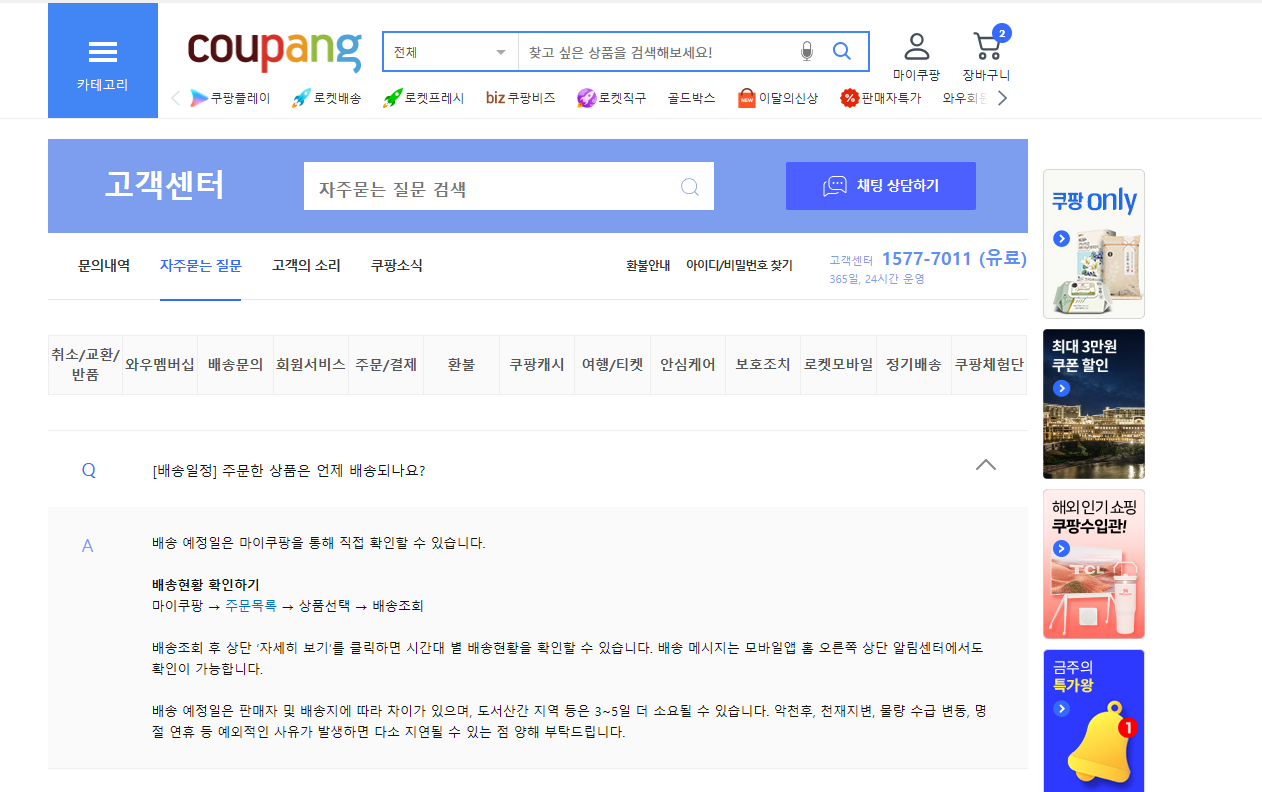1262x792 pixels.
Task: Select 여행/티켓 FAQ category
Action: click(612, 365)
